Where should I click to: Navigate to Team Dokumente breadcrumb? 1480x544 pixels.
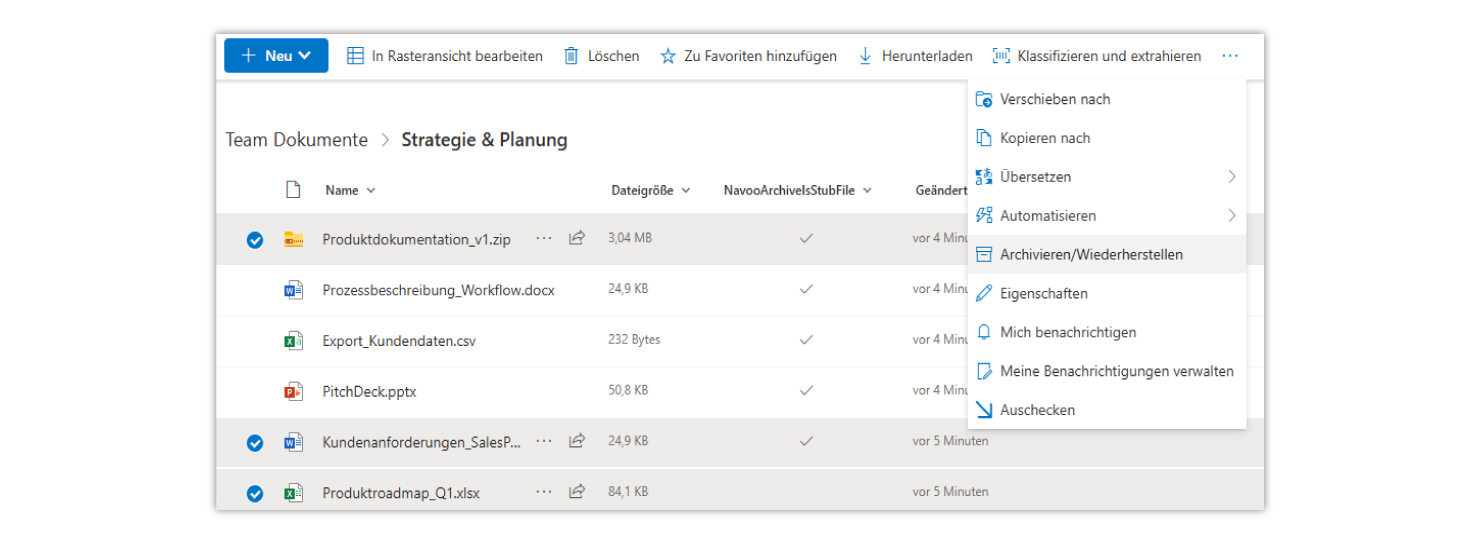pyautogui.click(x=296, y=140)
